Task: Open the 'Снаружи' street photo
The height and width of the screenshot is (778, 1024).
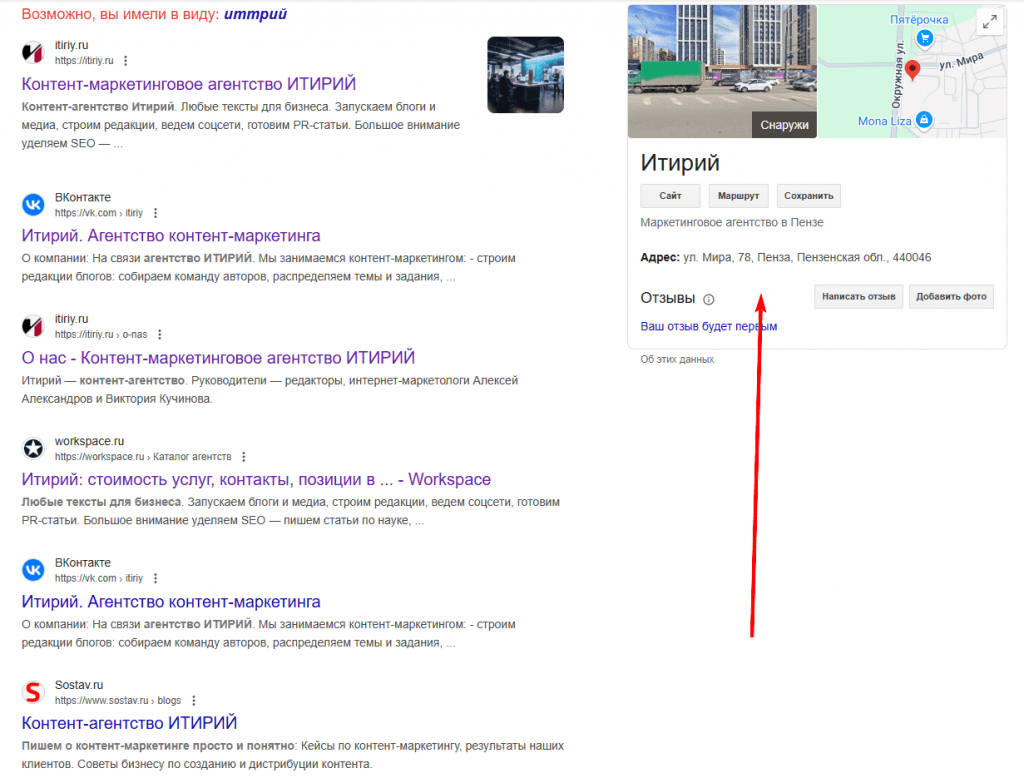Action: coord(722,71)
